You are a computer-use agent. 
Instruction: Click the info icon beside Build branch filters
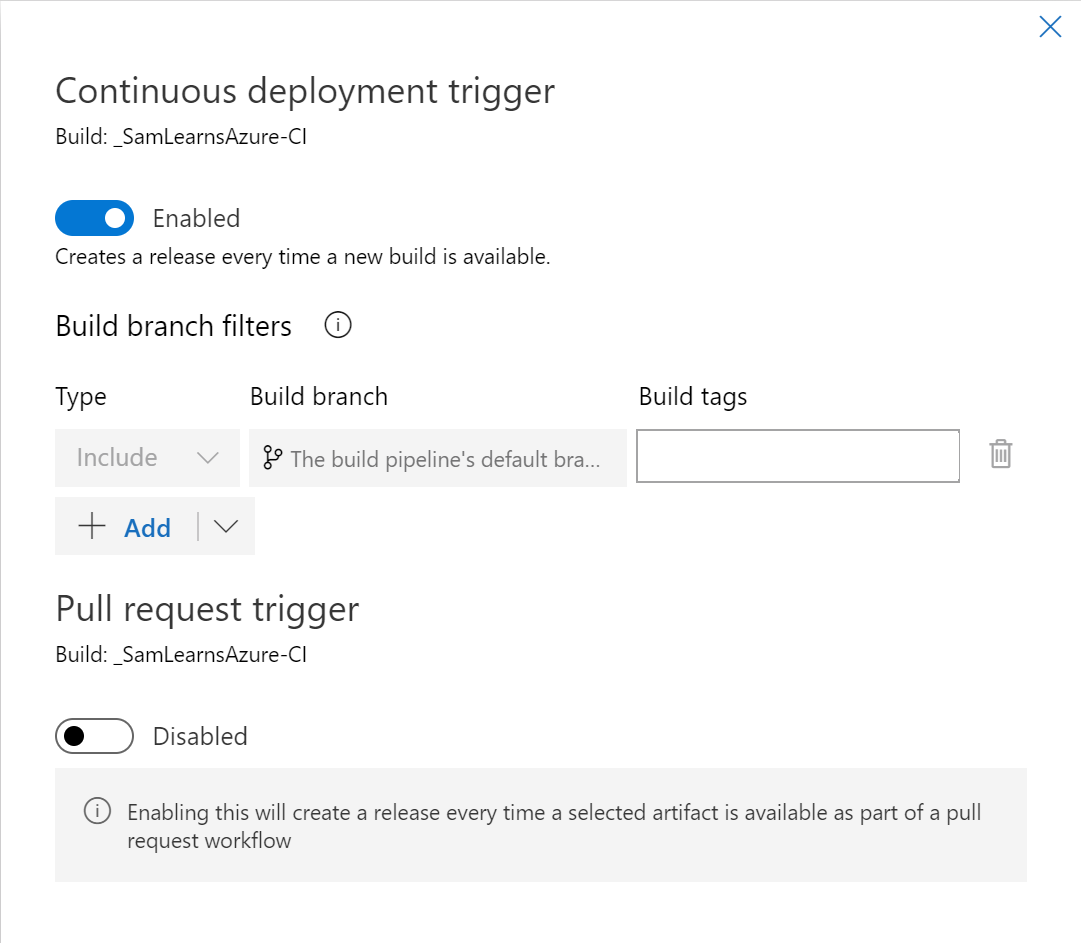pyautogui.click(x=338, y=326)
